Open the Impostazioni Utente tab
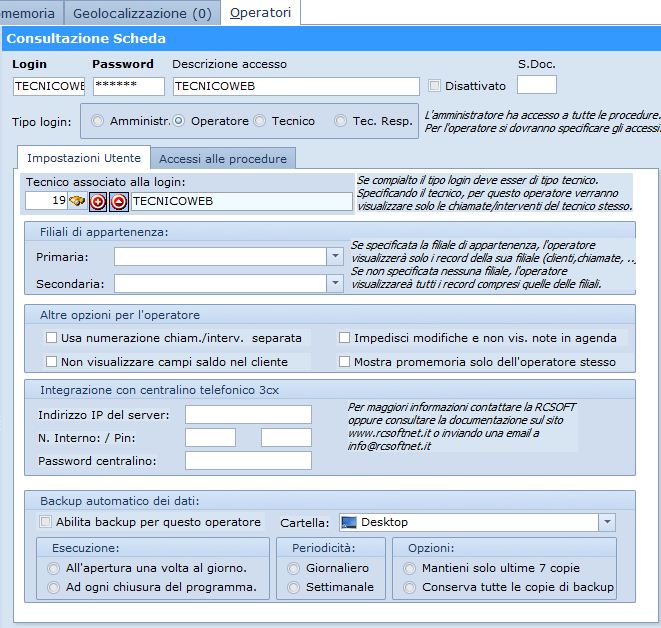Image resolution: width=661 pixels, height=628 pixels. coord(84,158)
